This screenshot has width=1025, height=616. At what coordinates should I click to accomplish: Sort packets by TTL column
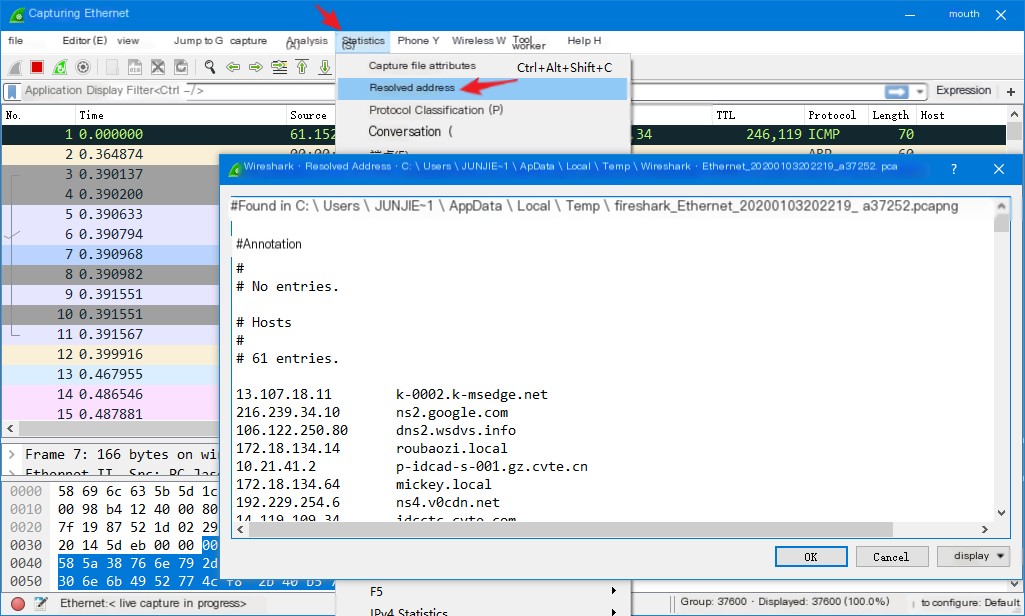758,115
